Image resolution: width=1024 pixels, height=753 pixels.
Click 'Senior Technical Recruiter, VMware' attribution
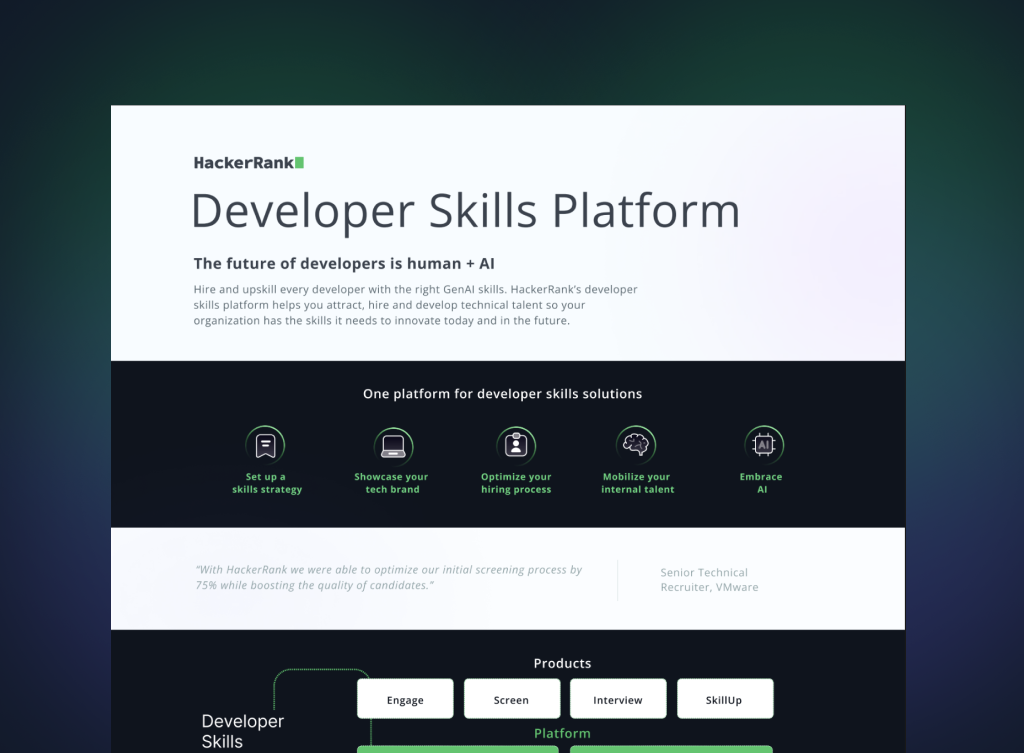pos(709,580)
